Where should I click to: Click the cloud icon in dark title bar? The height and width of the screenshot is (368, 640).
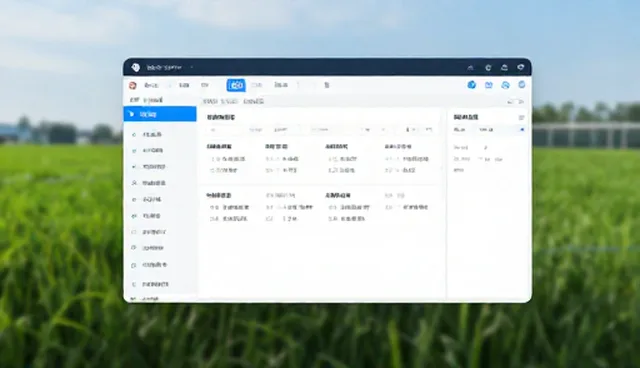[x=504, y=67]
